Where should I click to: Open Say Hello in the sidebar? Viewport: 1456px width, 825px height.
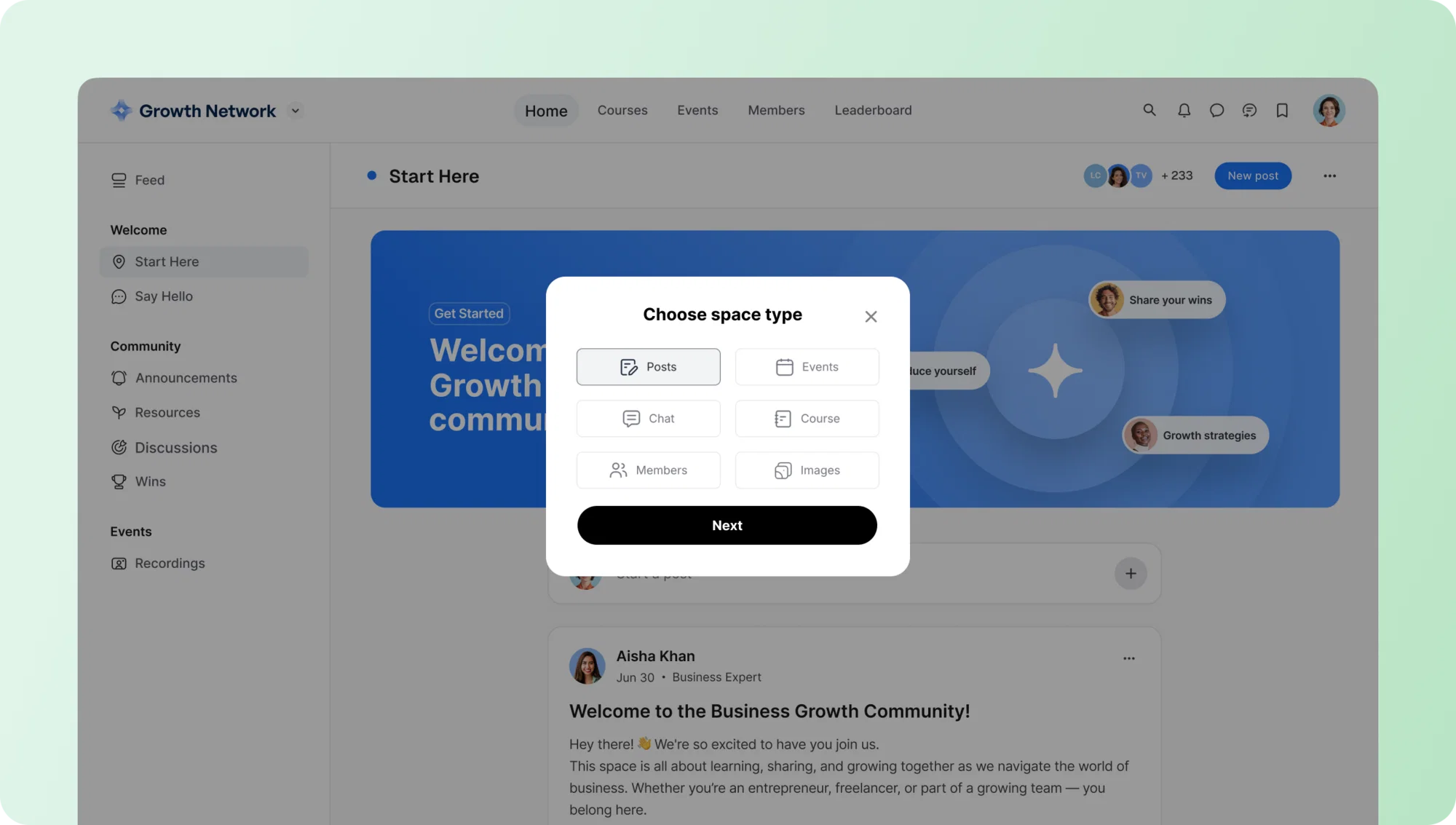point(152,296)
